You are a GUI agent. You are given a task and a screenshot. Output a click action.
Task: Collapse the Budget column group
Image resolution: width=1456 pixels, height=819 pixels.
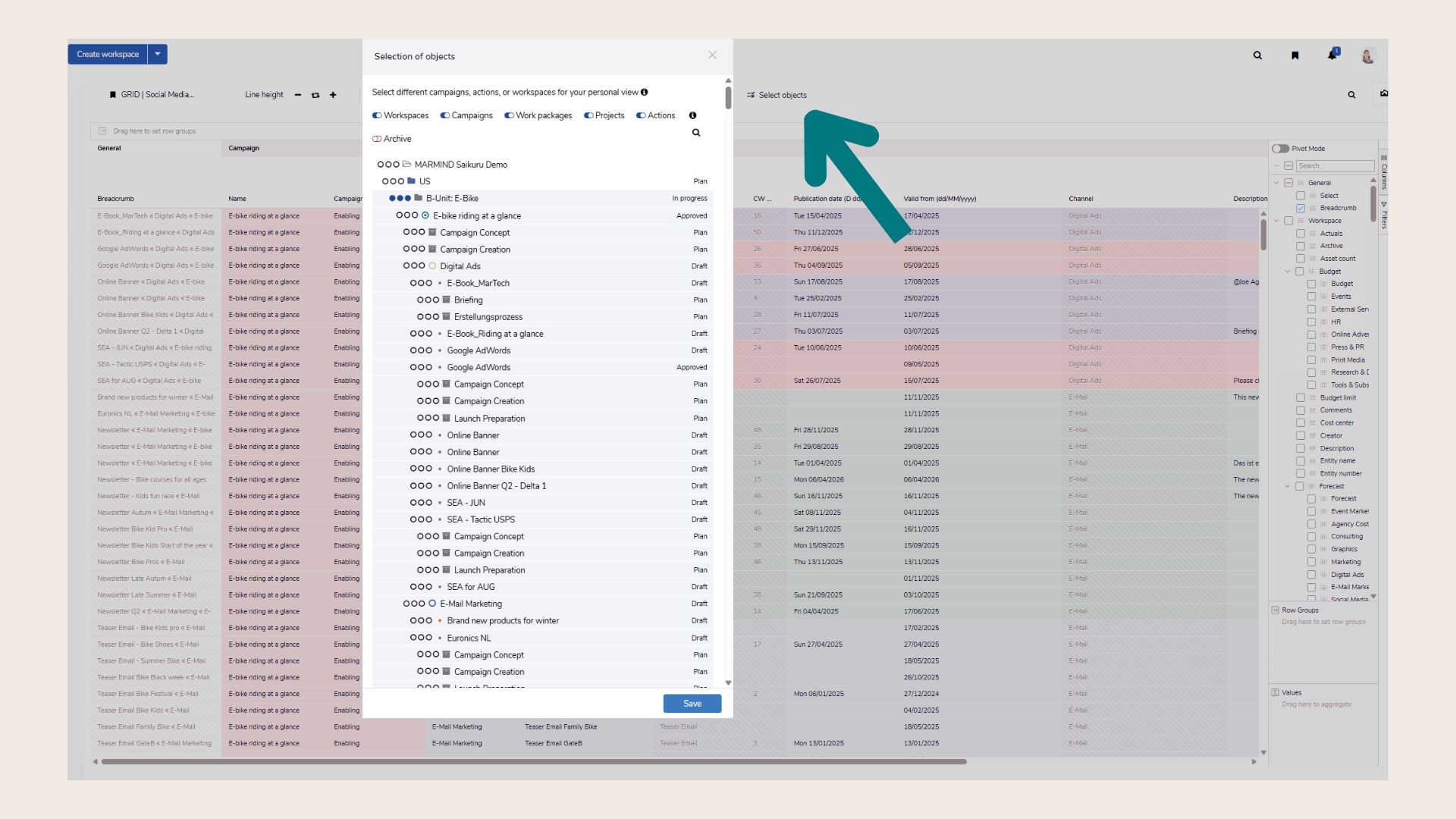[1288, 271]
